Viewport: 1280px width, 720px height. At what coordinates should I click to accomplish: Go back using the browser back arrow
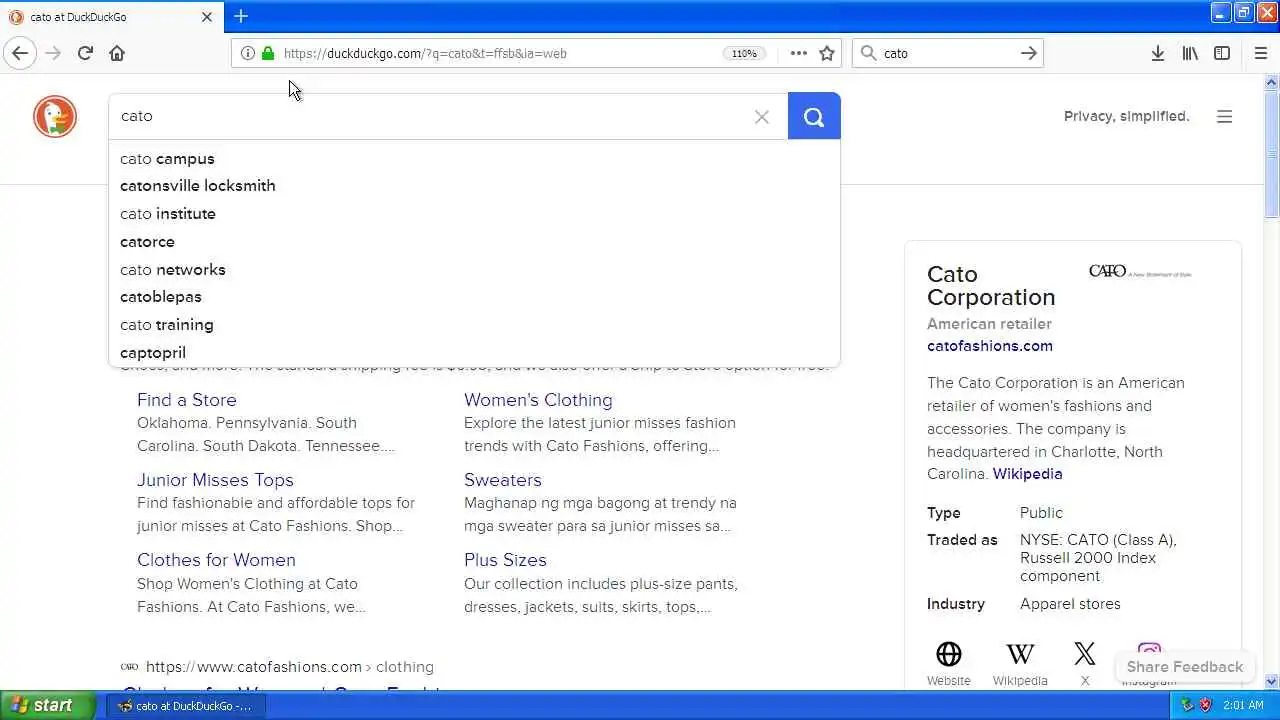[20, 53]
